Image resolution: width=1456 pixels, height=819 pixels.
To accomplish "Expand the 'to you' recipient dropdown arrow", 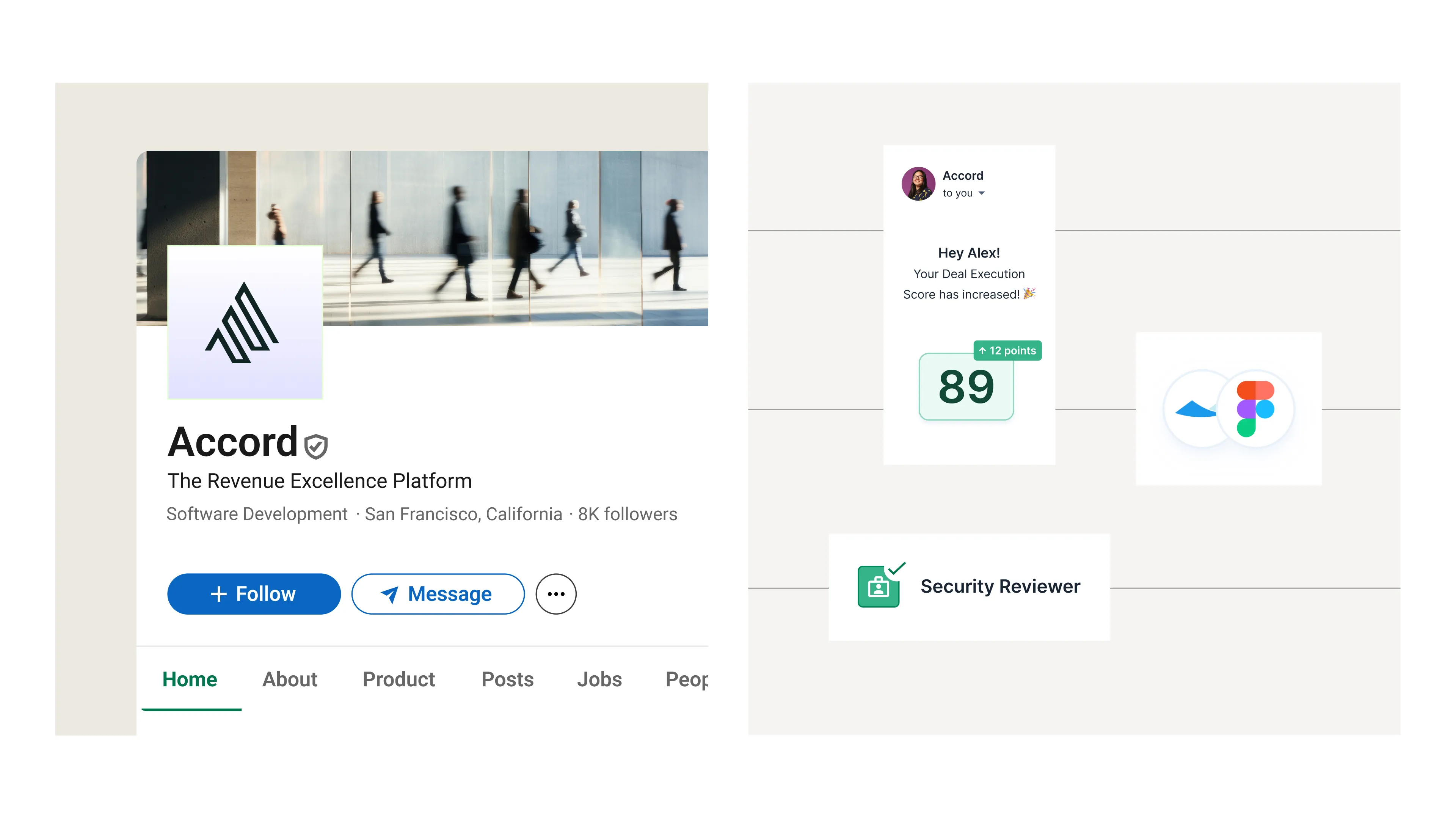I will click(982, 193).
